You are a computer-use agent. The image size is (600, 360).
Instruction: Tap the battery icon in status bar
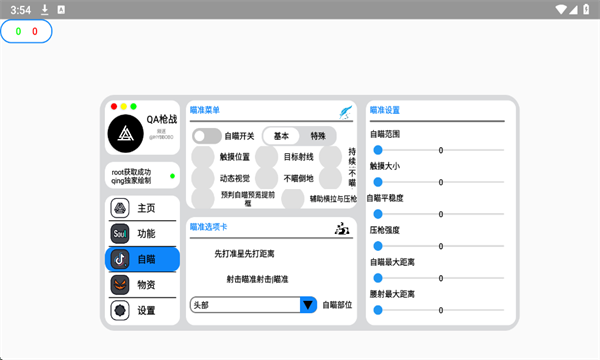click(586, 9)
